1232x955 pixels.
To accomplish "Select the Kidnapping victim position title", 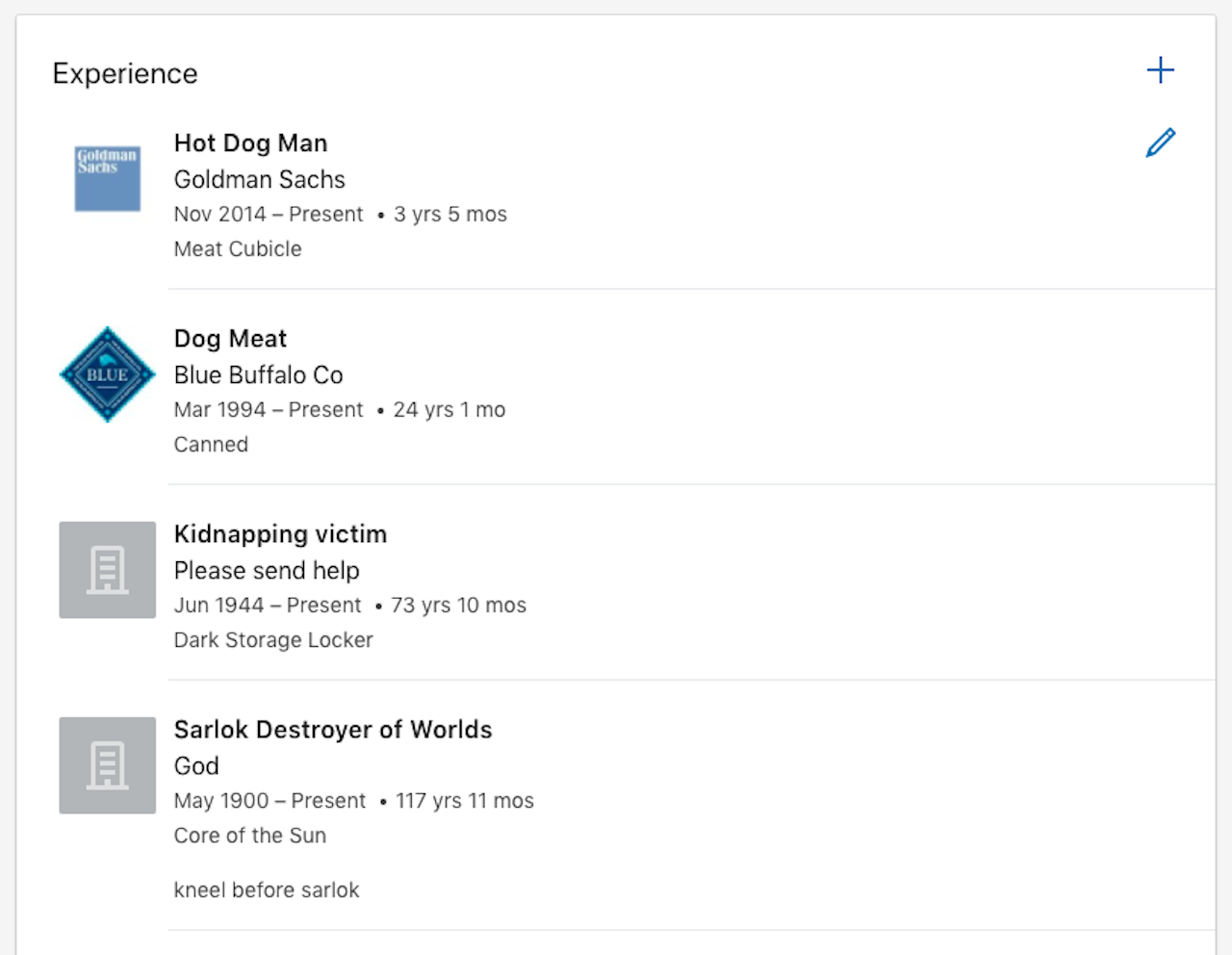I will [x=280, y=534].
